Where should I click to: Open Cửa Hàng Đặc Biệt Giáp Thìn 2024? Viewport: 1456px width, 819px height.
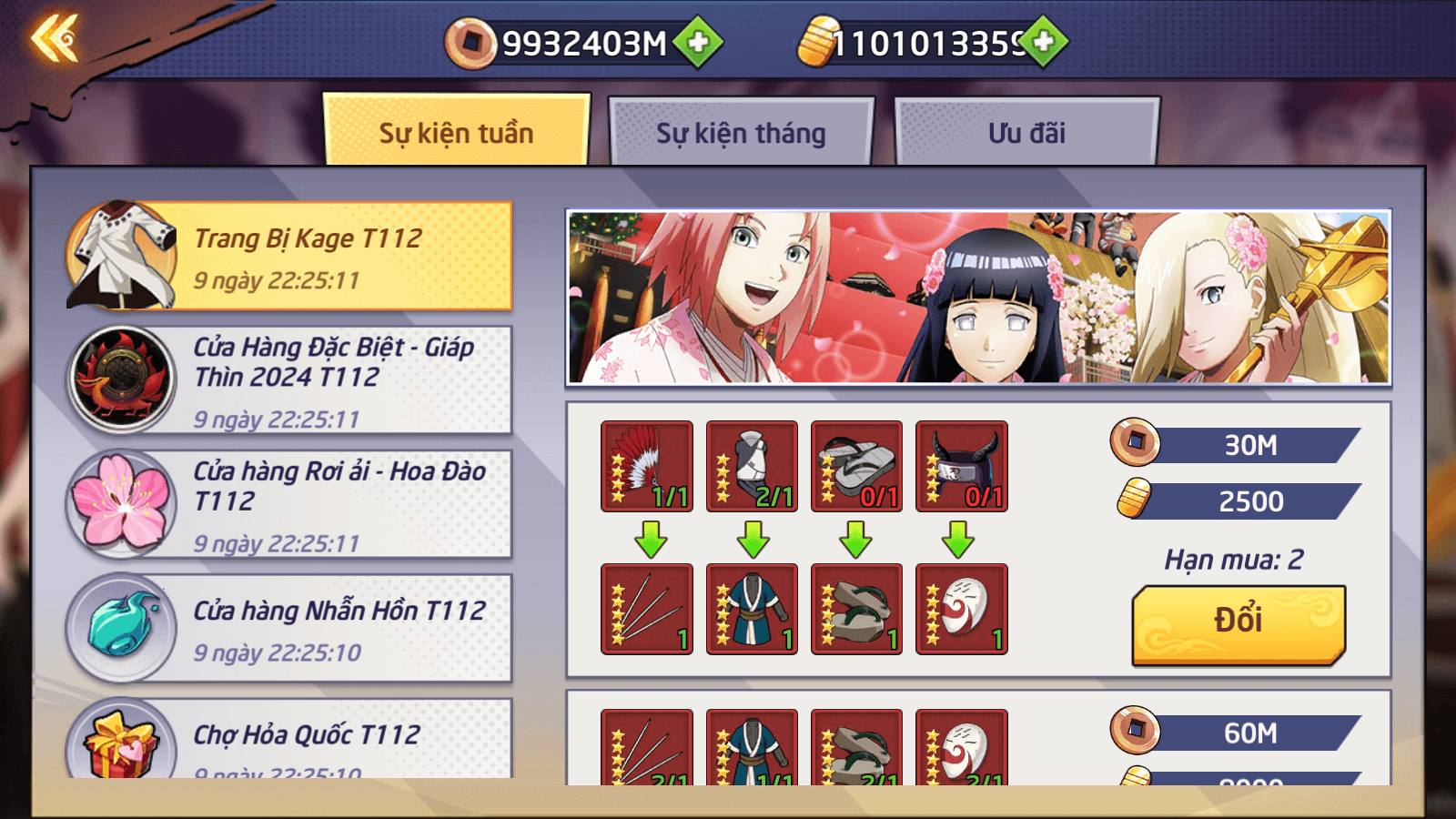[290, 379]
